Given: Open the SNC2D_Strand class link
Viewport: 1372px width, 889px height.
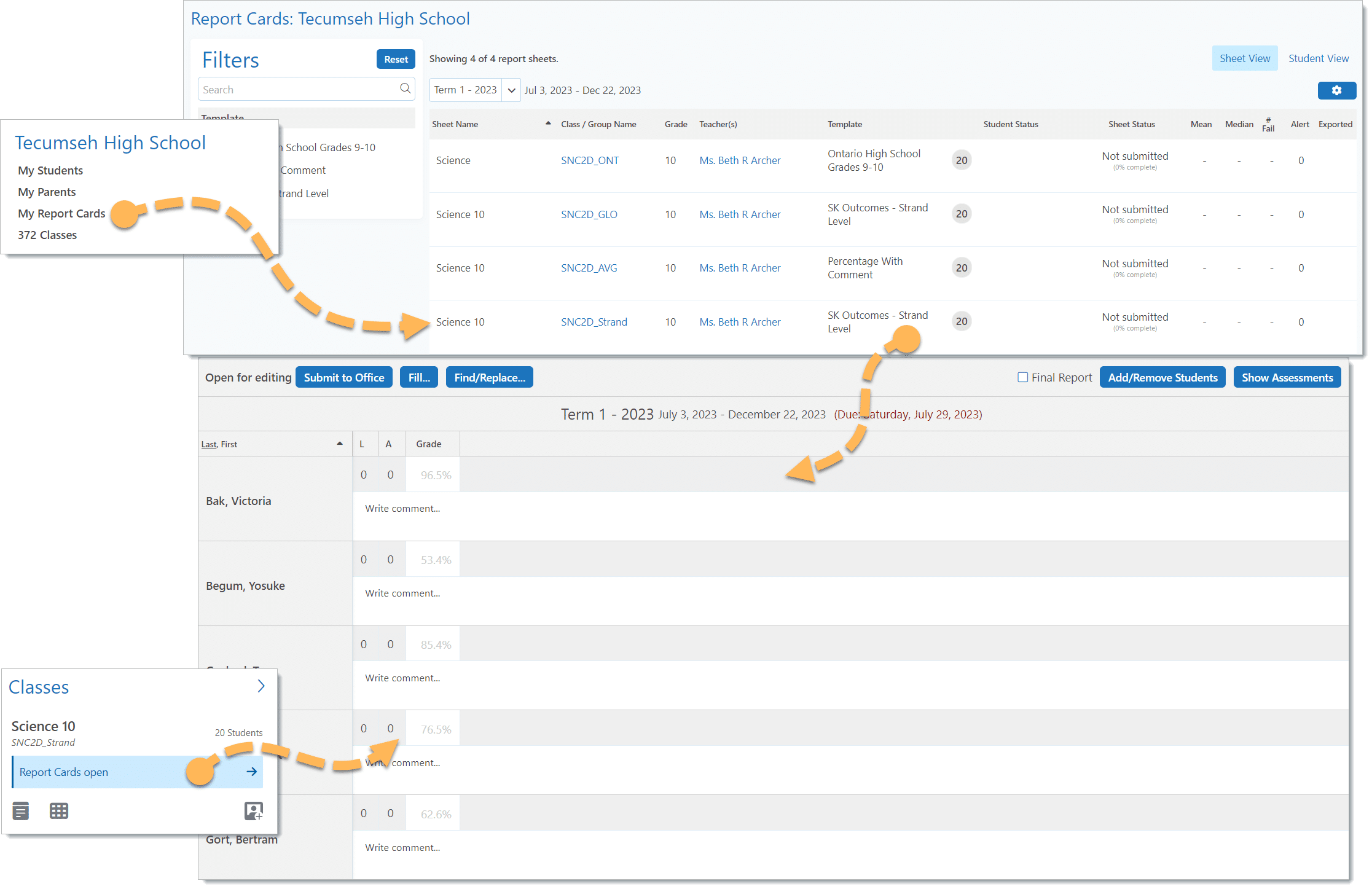Looking at the screenshot, I should 594,322.
